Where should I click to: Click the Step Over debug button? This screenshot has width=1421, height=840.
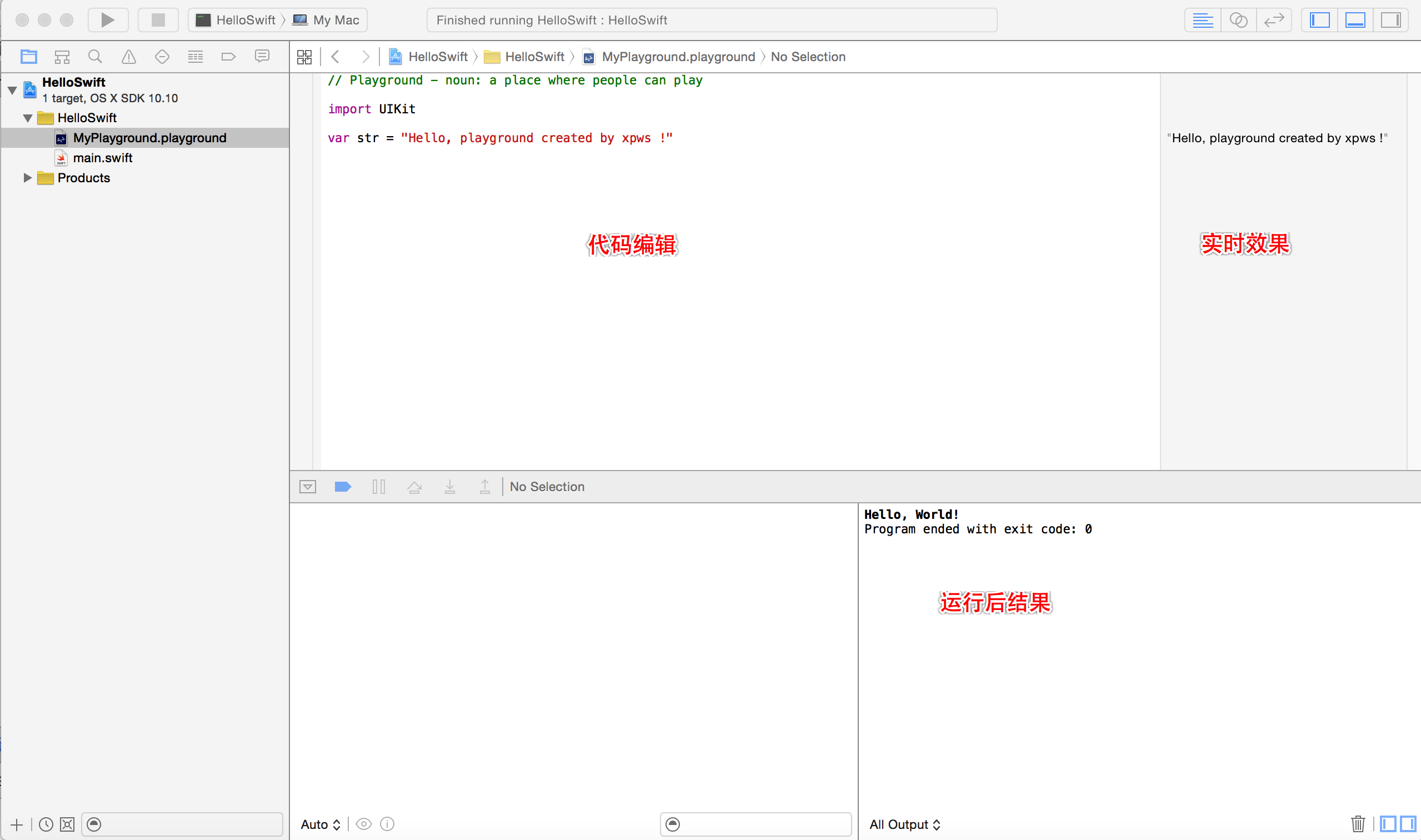(x=414, y=487)
